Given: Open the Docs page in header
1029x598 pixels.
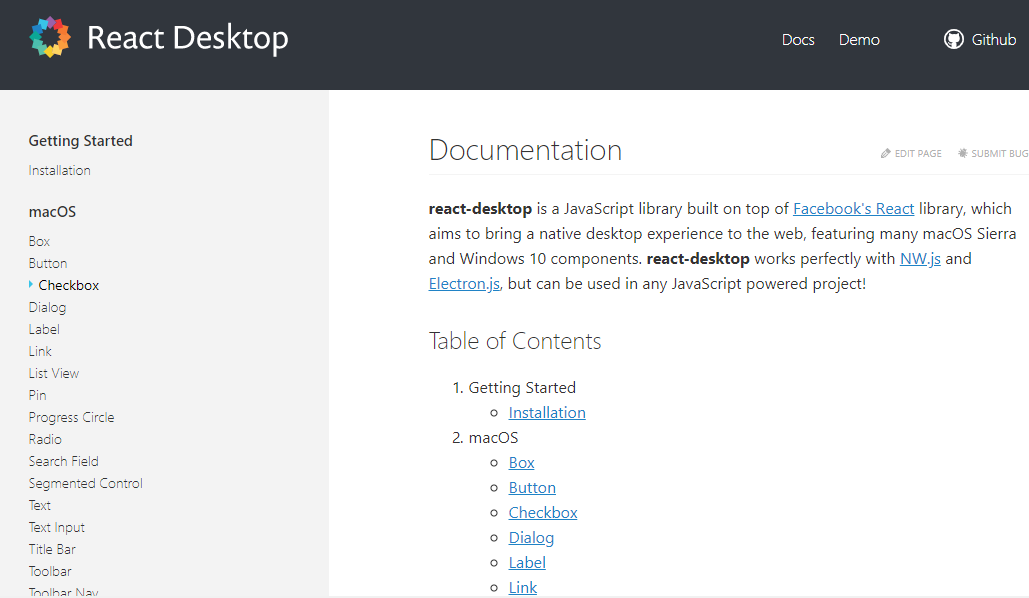Looking at the screenshot, I should [x=798, y=40].
